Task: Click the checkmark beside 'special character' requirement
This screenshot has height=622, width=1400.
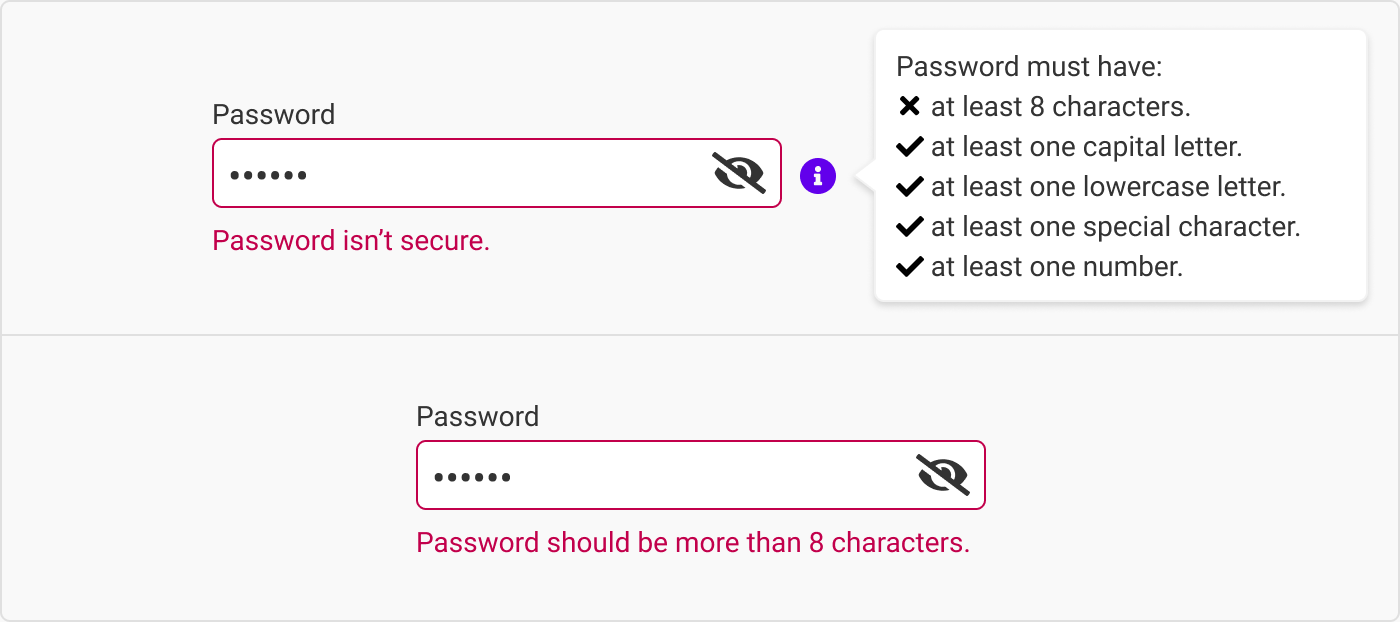Action: pyautogui.click(x=908, y=226)
